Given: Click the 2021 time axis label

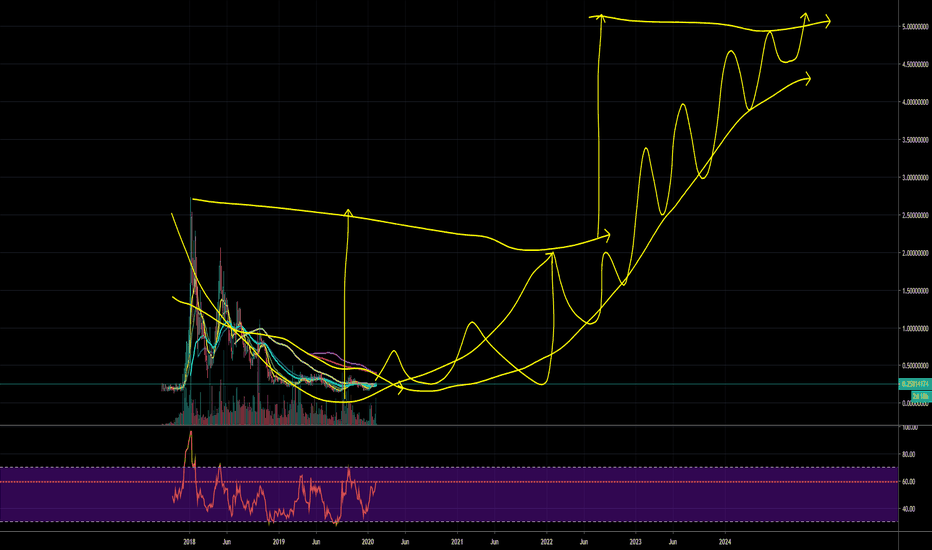Looking at the screenshot, I should point(457,542).
